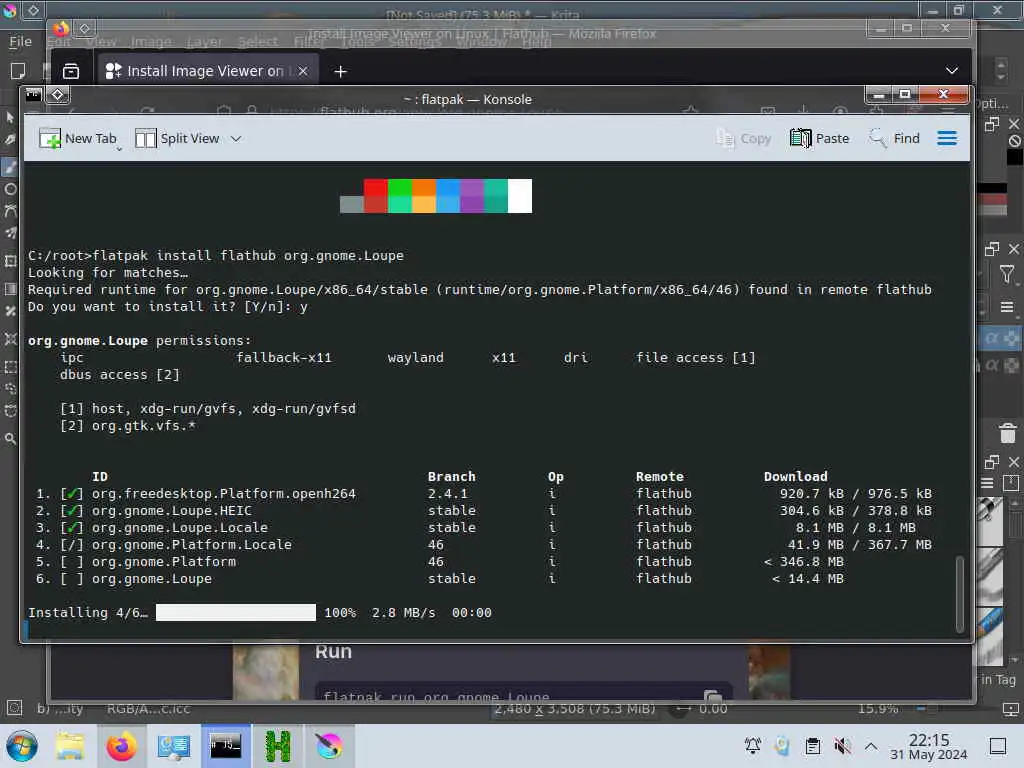Click the org.freedesktop.Platform.openh264 row text
This screenshot has height=768, width=1024.
pyautogui.click(x=223, y=494)
